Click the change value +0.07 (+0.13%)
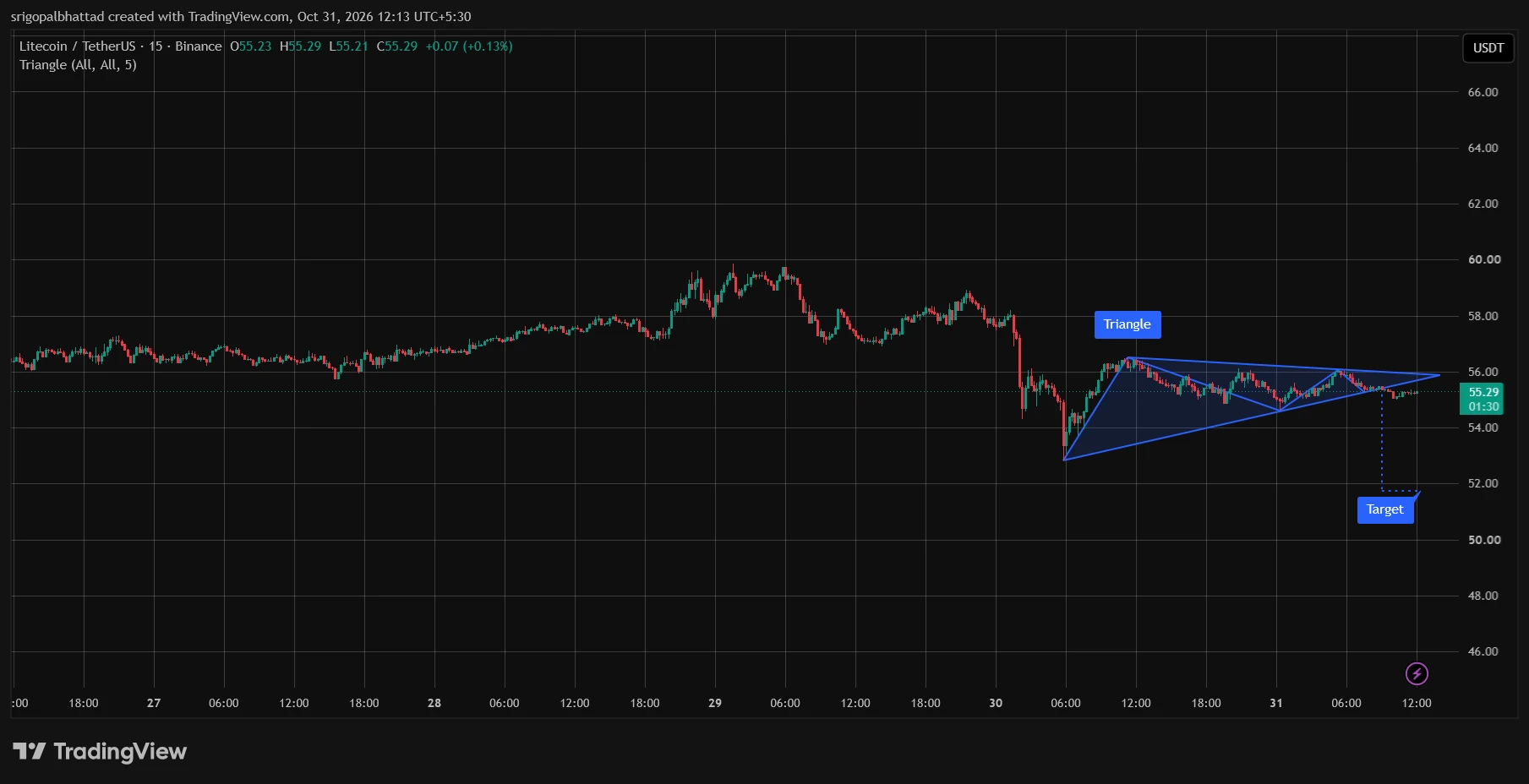 coord(469,46)
